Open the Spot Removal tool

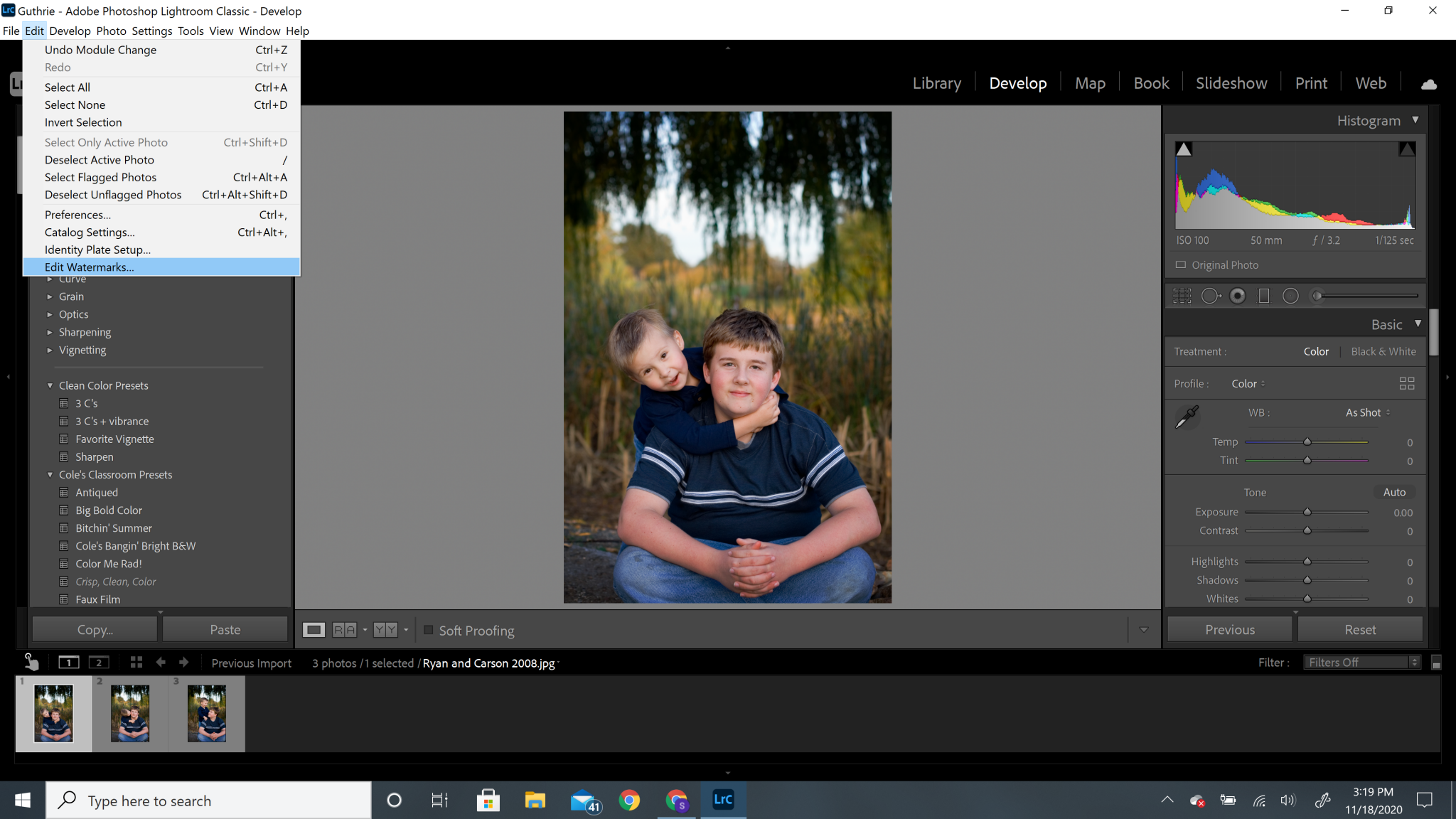click(1211, 296)
